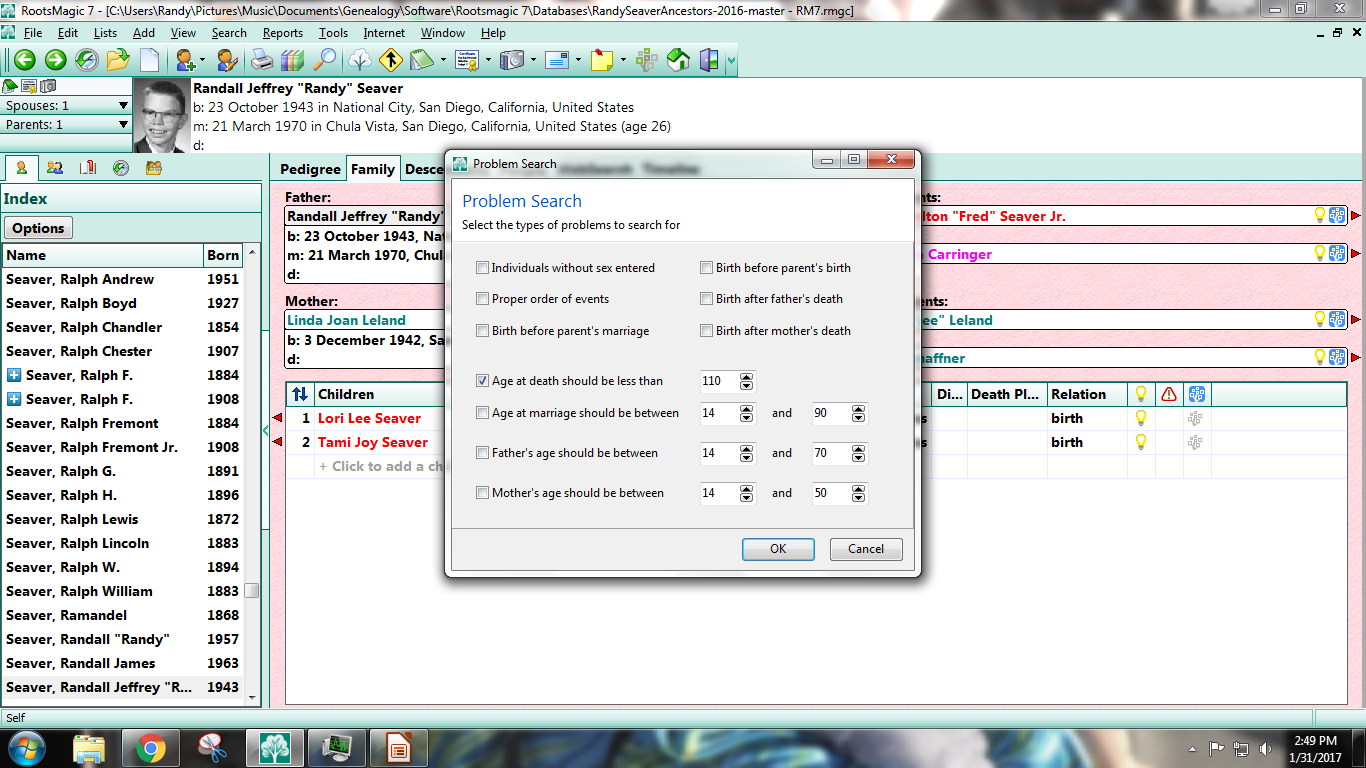This screenshot has height=768, width=1366.
Task: Click the bookmarks book icon in sidebar tabs
Action: coord(88,168)
